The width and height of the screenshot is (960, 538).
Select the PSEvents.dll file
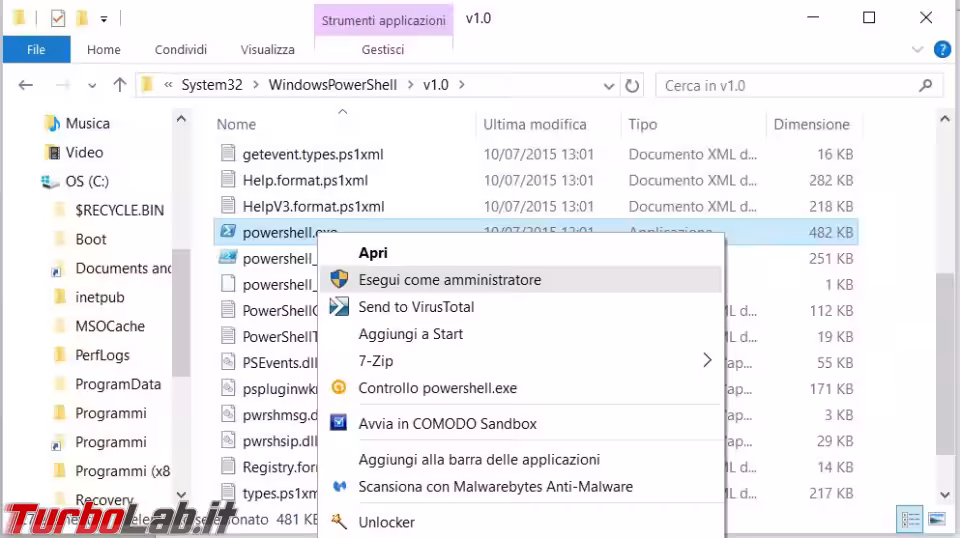click(279, 363)
